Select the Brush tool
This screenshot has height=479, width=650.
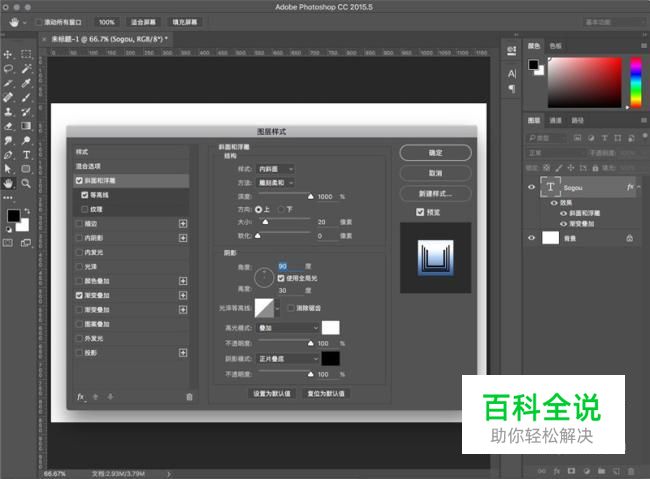tap(26, 97)
